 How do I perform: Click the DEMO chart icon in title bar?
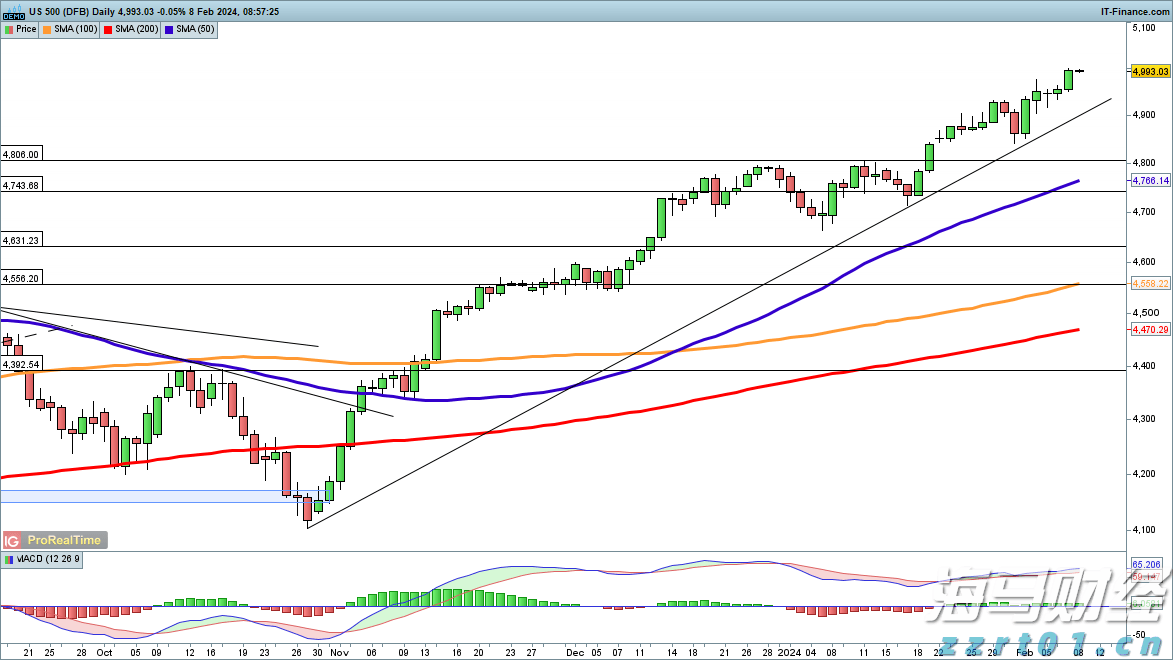(x=12, y=11)
